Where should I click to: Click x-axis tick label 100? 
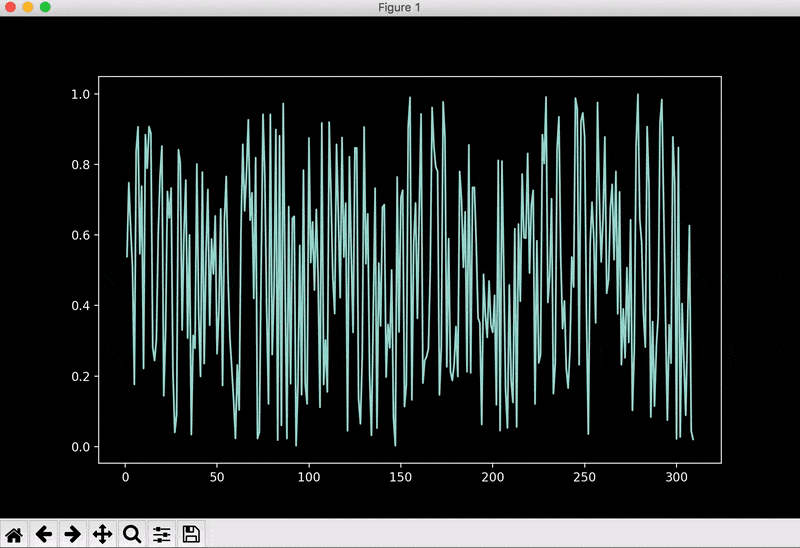point(309,477)
